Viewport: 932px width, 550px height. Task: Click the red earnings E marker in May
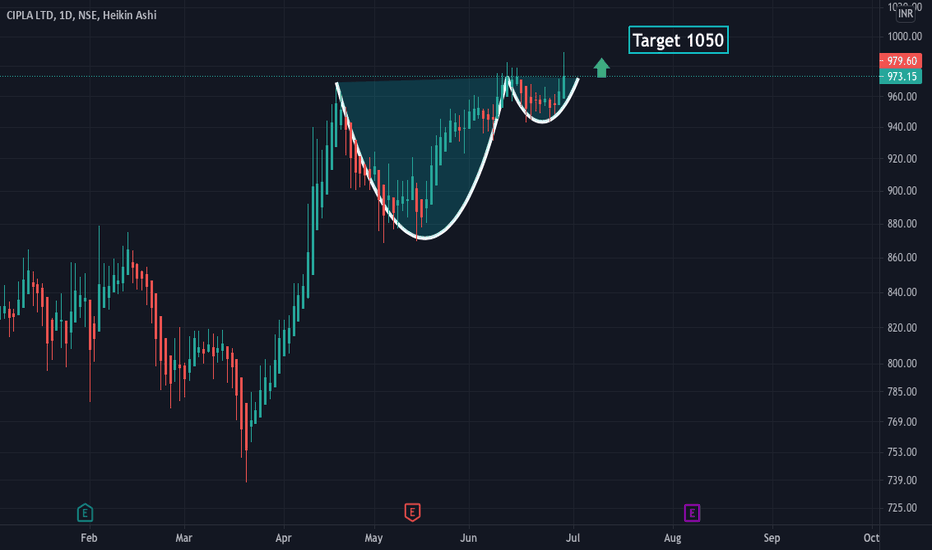tap(413, 512)
